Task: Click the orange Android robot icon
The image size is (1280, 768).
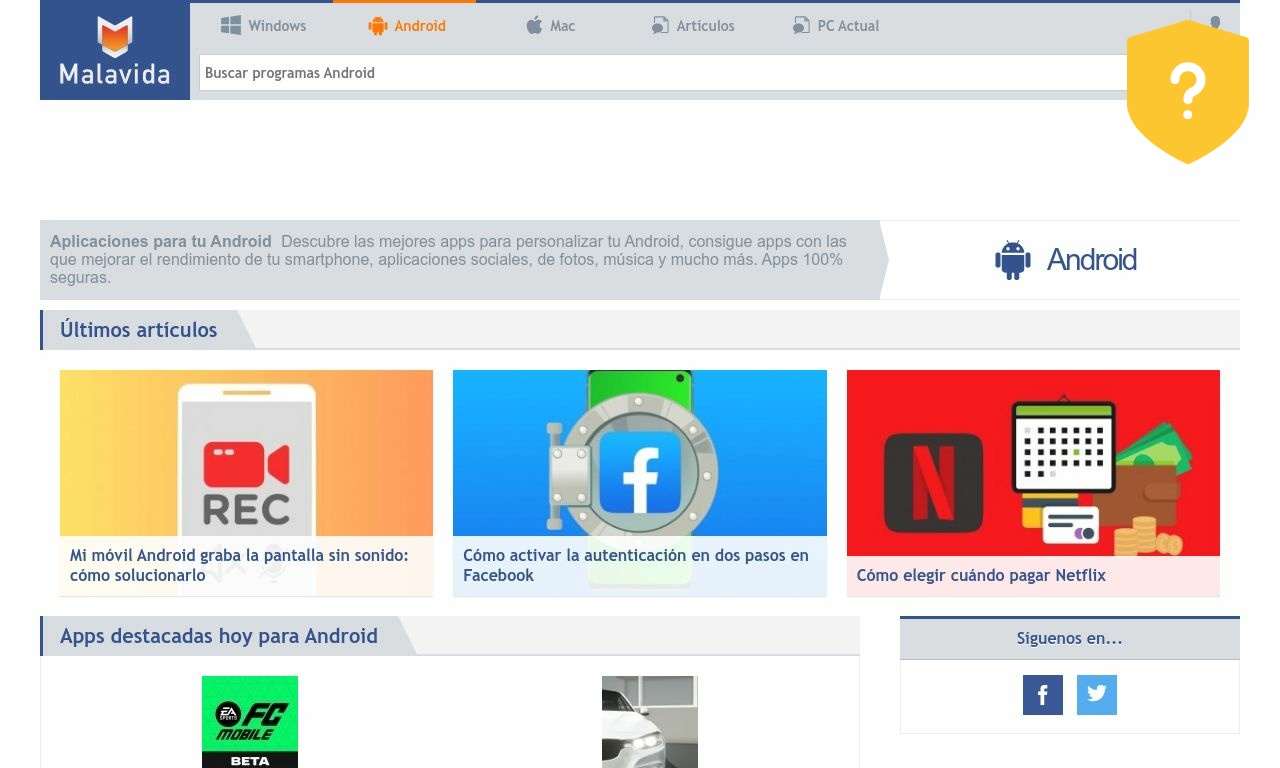Action: [377, 26]
